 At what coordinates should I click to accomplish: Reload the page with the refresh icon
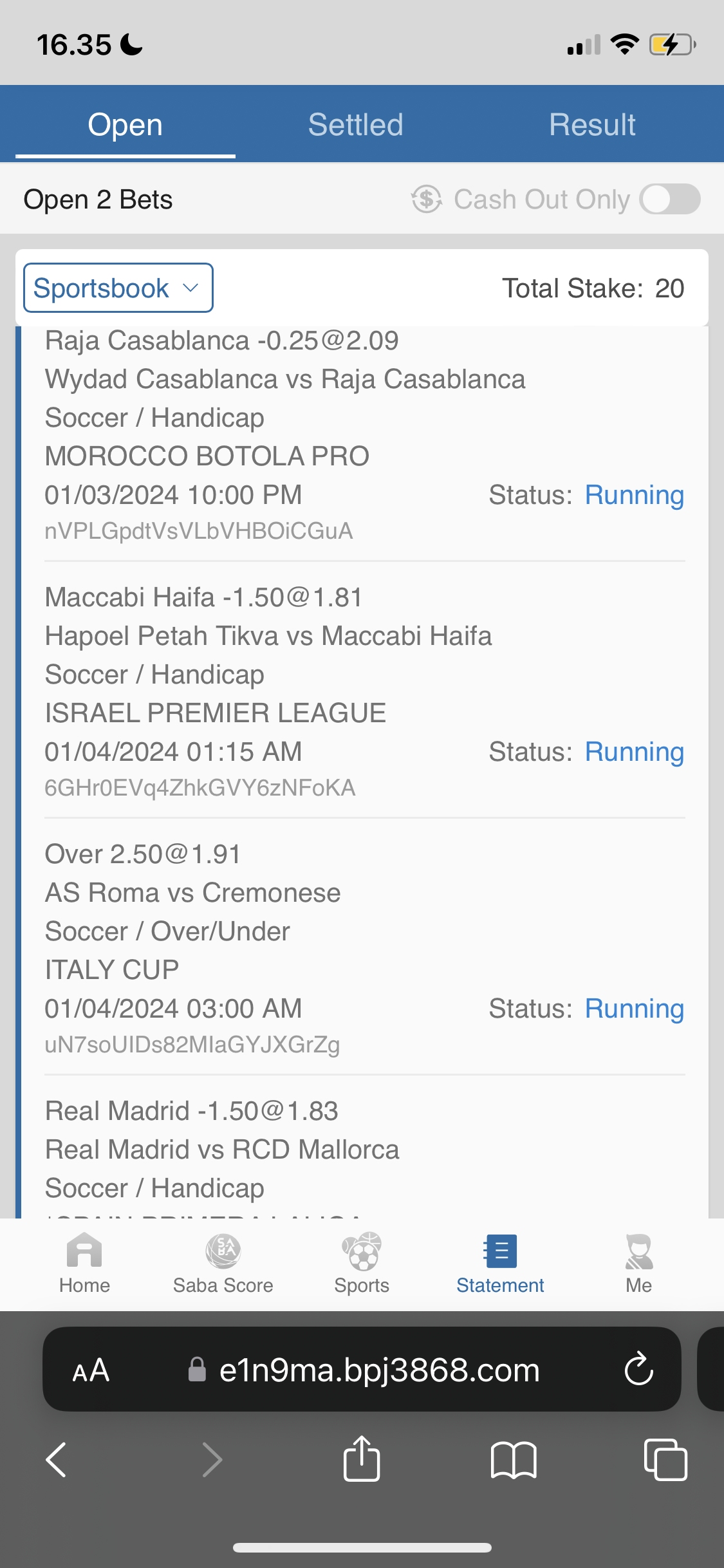tap(638, 1369)
